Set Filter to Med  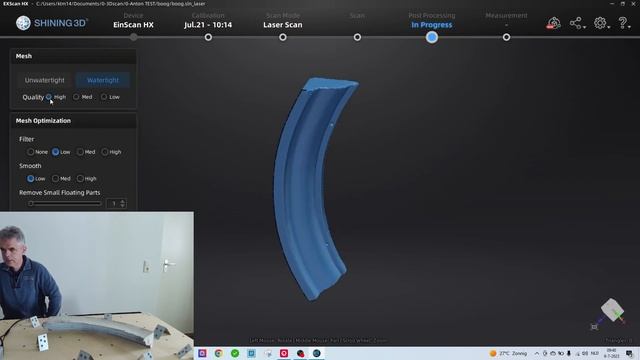click(80, 152)
